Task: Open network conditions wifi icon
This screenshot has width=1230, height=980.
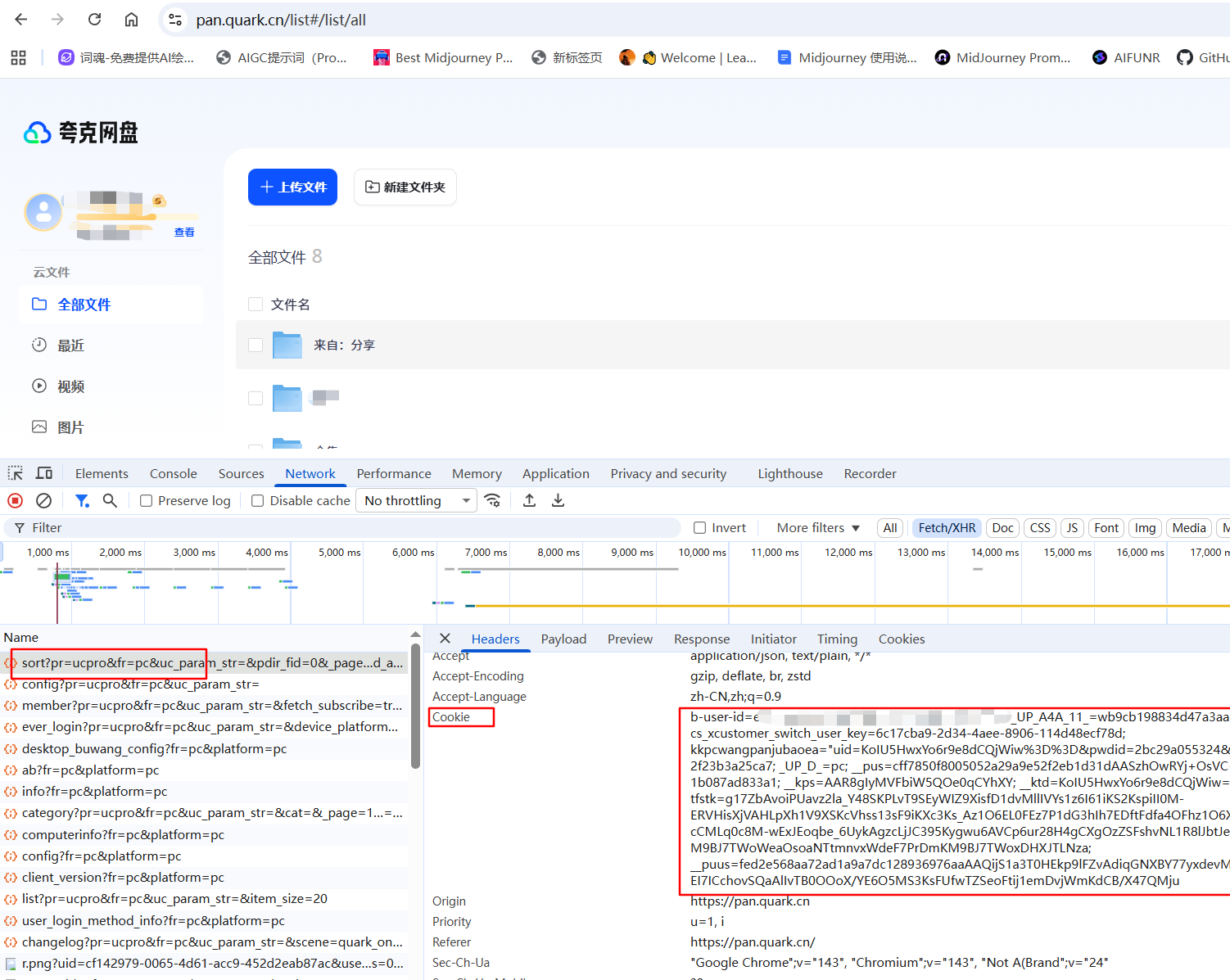Action: coord(492,500)
